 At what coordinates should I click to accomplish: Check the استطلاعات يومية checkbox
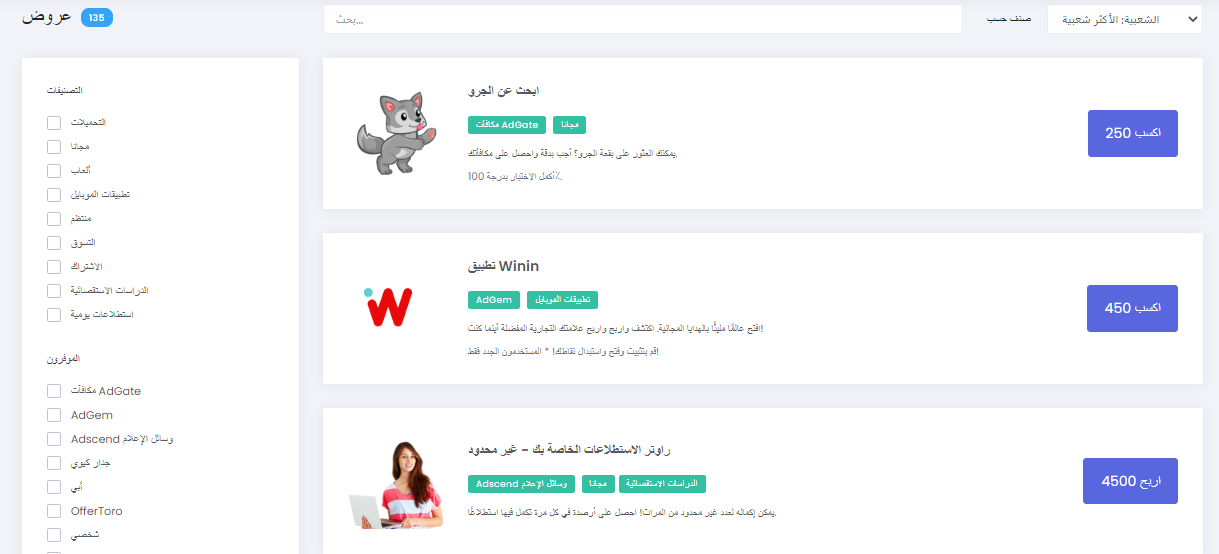coord(54,315)
